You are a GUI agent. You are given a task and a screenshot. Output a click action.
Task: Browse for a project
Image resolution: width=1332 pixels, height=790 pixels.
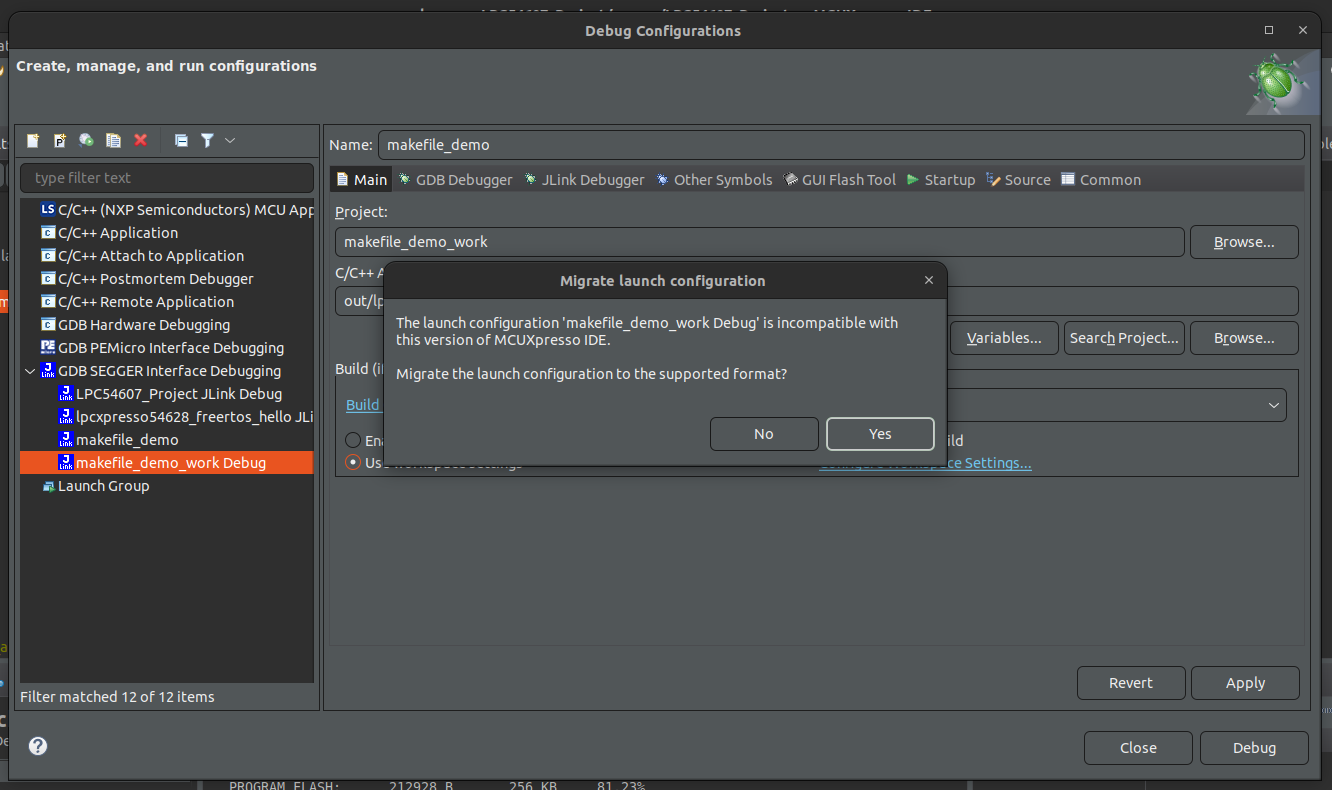tap(1244, 242)
